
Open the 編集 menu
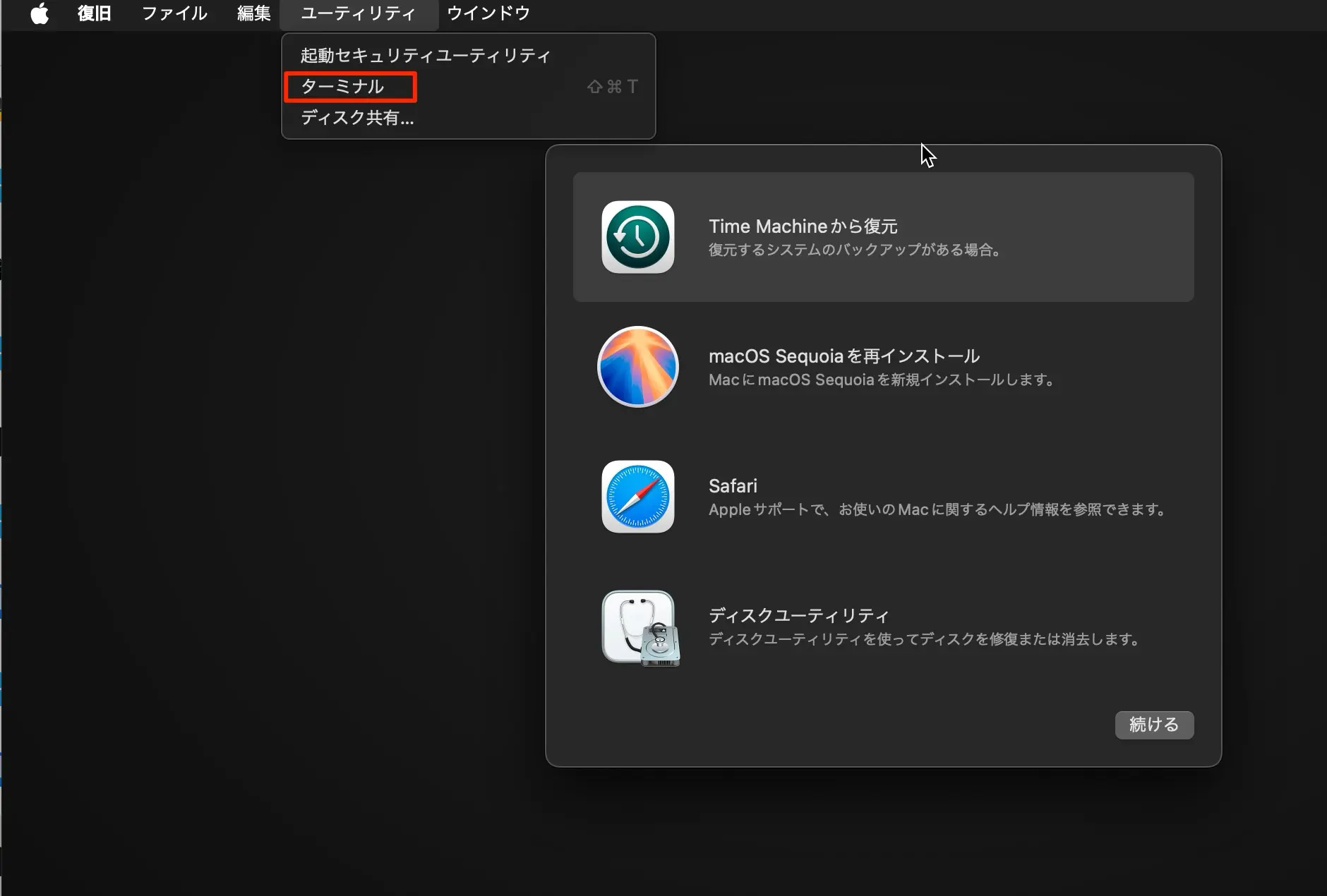pos(254,13)
